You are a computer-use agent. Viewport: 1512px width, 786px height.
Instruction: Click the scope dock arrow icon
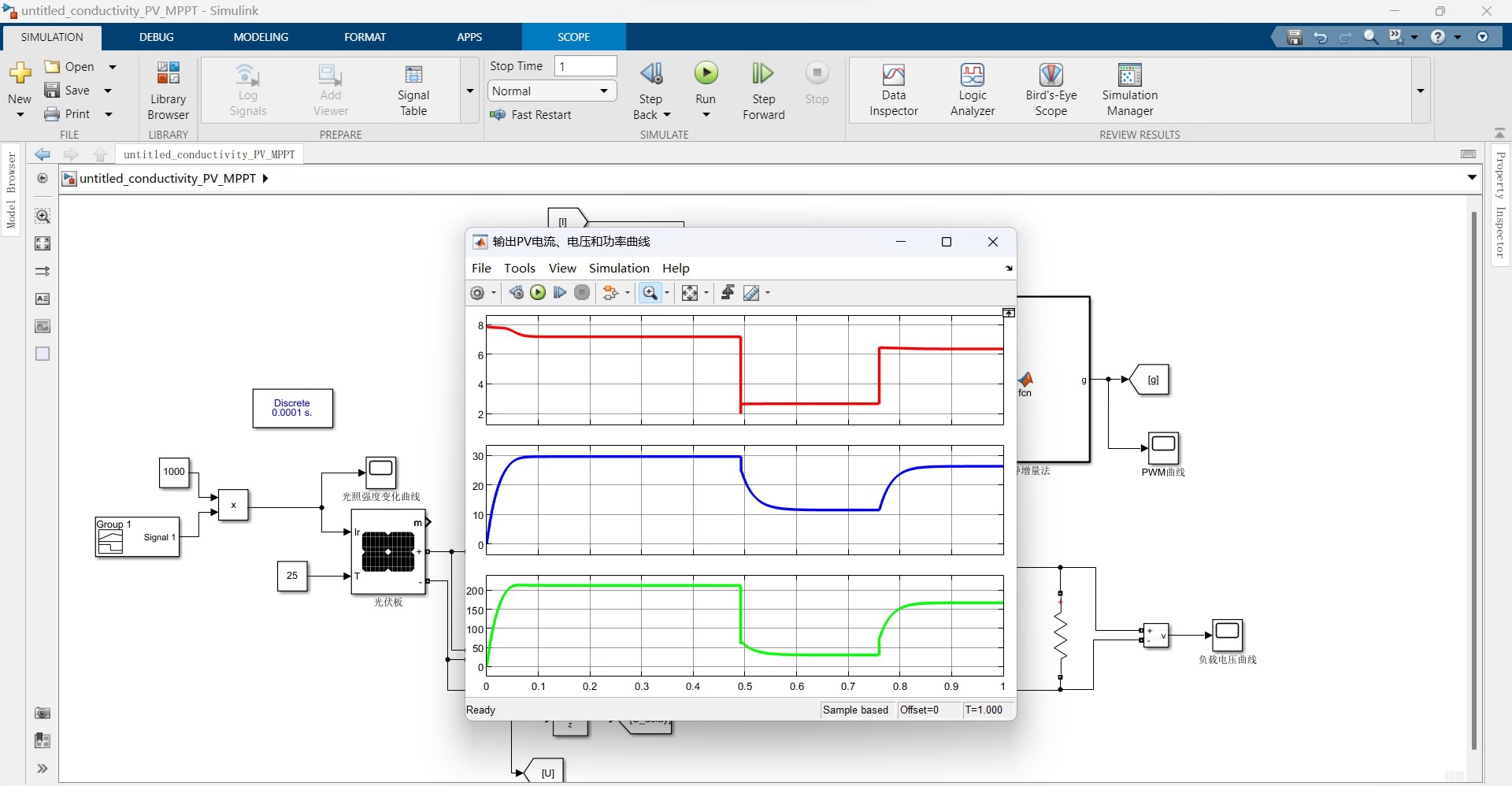1009,269
